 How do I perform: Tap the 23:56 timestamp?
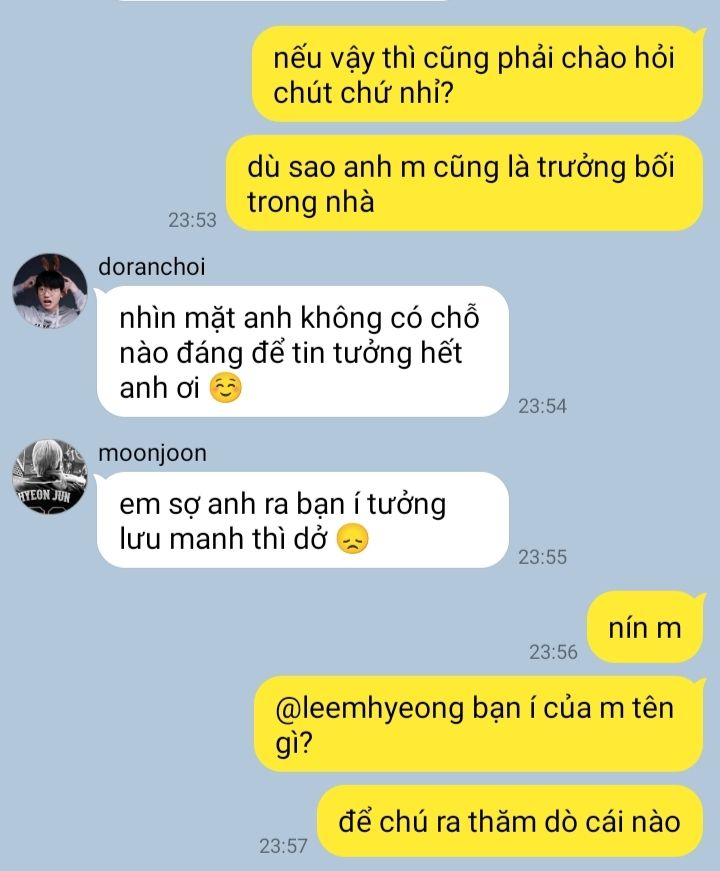click(553, 652)
